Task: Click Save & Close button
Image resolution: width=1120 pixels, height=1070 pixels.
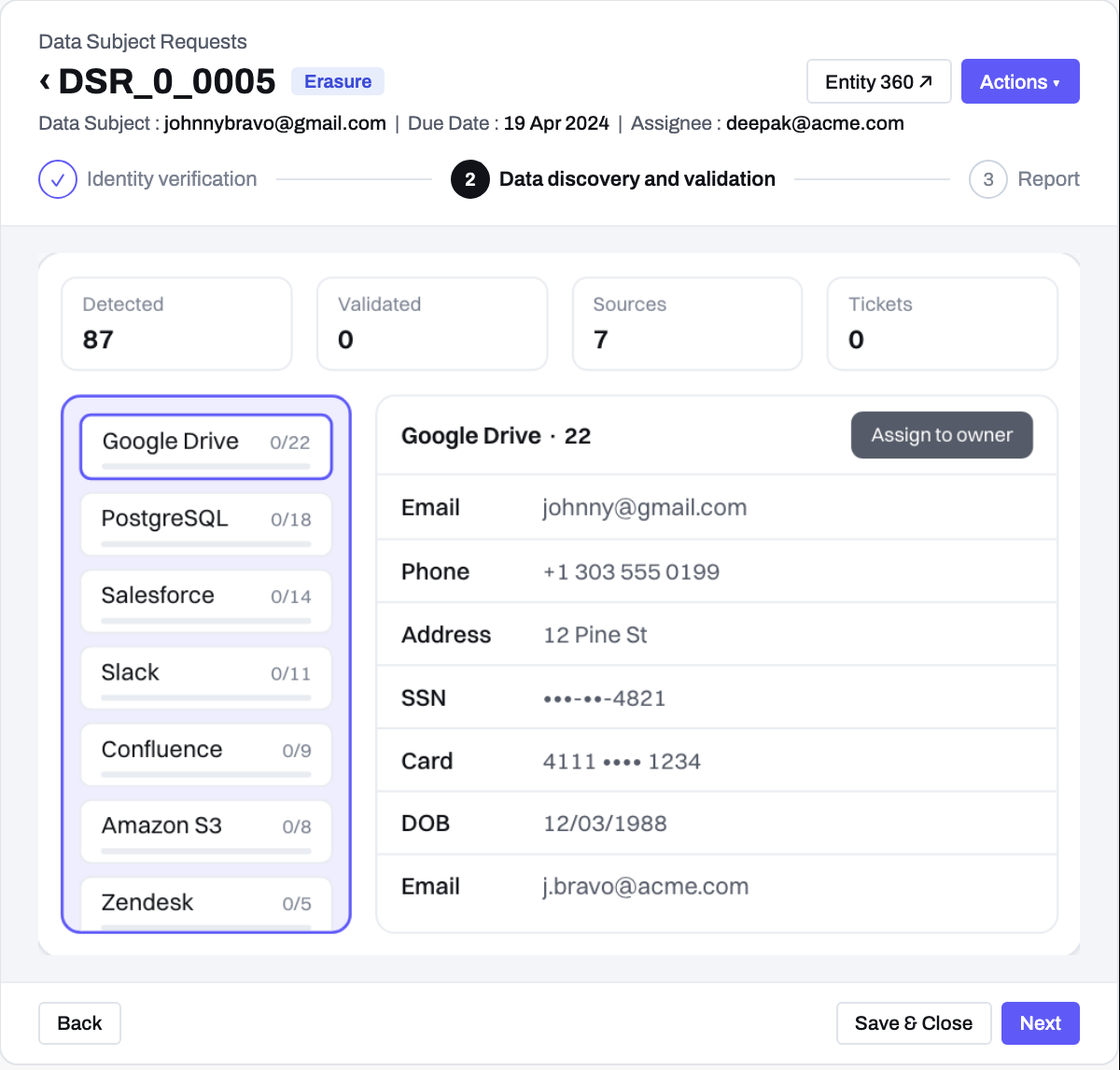Action: (x=914, y=1023)
